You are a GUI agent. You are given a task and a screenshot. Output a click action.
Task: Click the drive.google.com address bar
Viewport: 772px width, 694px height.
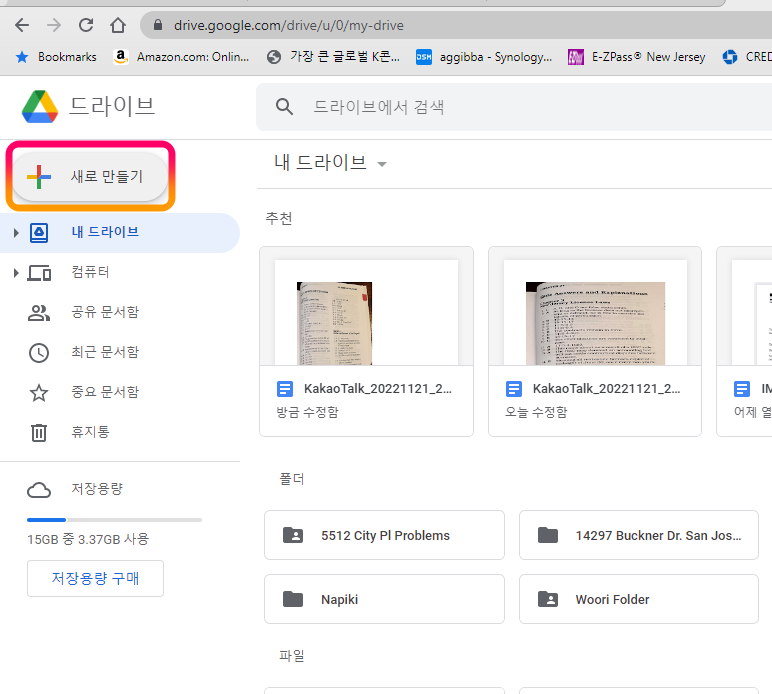tap(455, 25)
